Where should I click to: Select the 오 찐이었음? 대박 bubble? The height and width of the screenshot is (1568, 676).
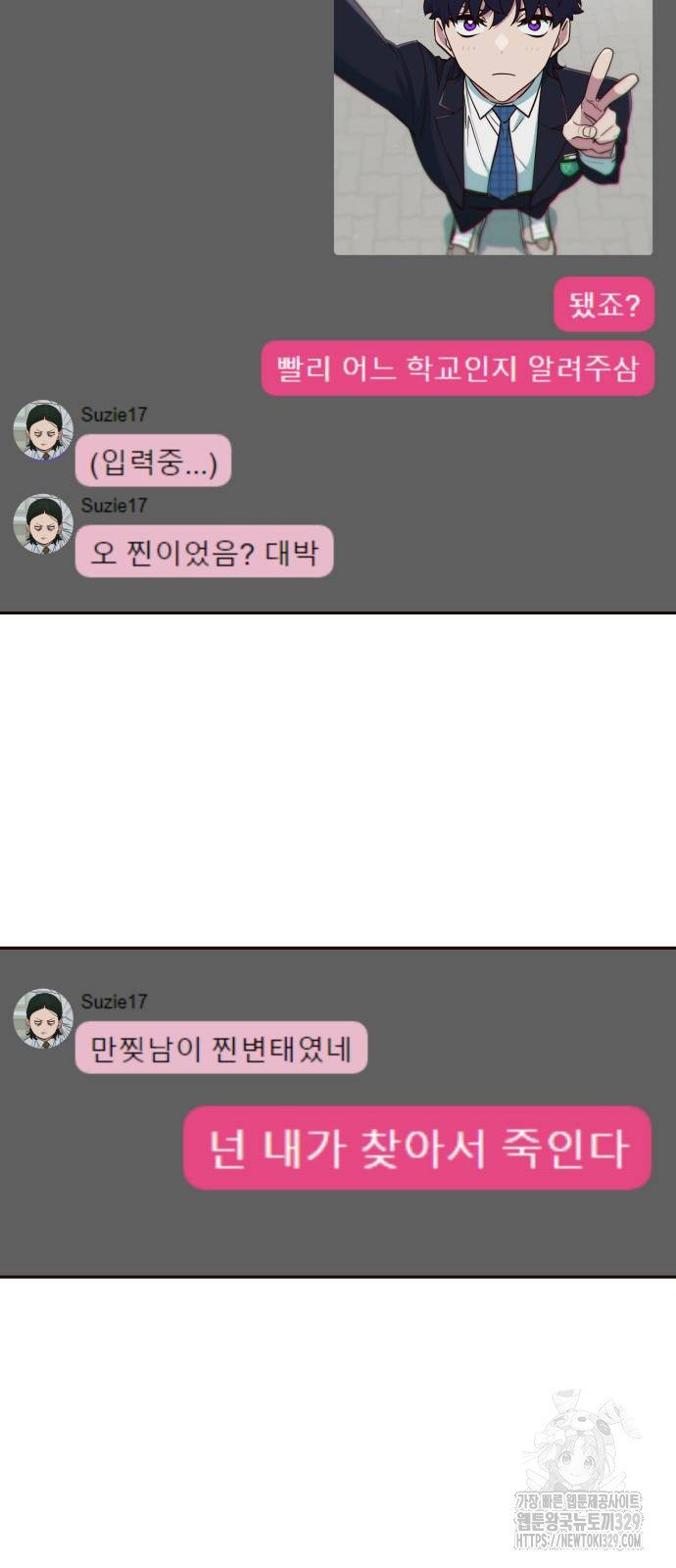coord(204,552)
